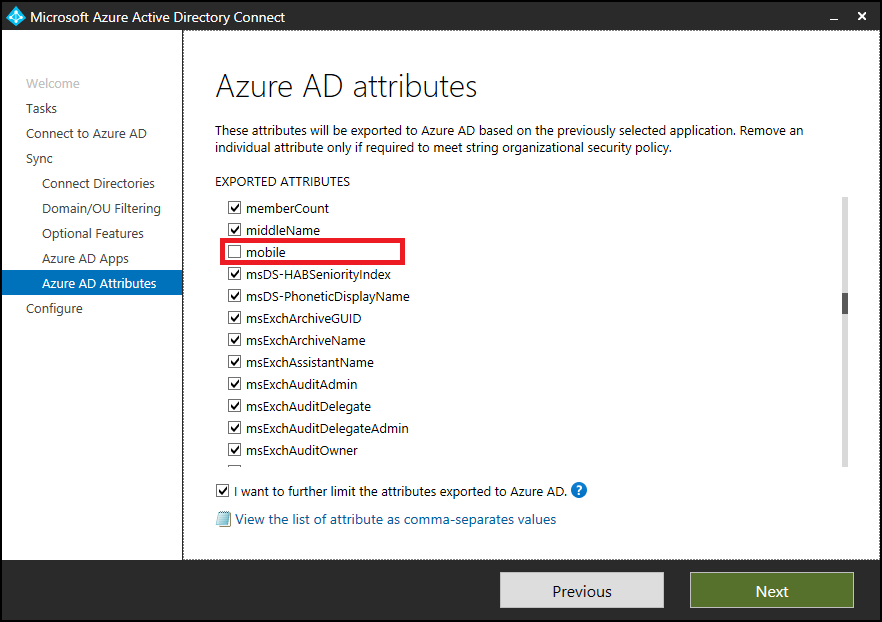
Task: Disable the msExchAuditOwner checkbox
Action: click(234, 450)
